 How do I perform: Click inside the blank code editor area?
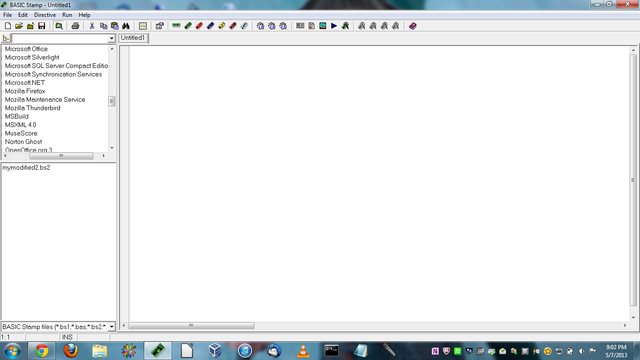tap(380, 184)
